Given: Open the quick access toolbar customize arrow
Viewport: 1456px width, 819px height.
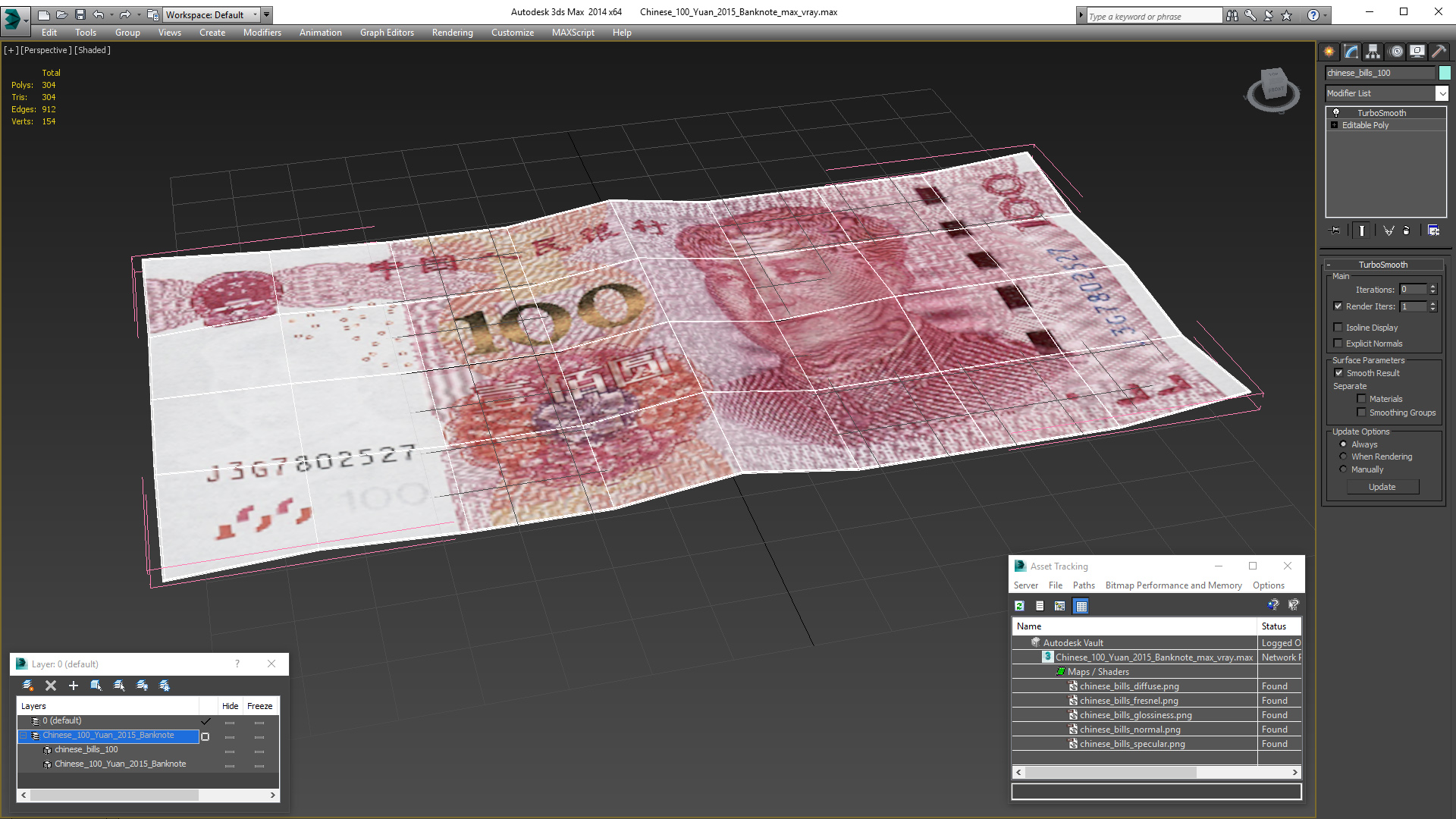Looking at the screenshot, I should [x=267, y=14].
